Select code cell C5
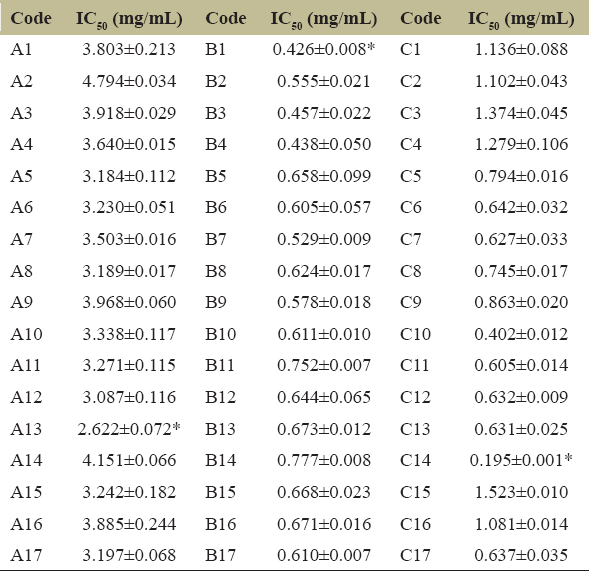 pyautogui.click(x=411, y=176)
